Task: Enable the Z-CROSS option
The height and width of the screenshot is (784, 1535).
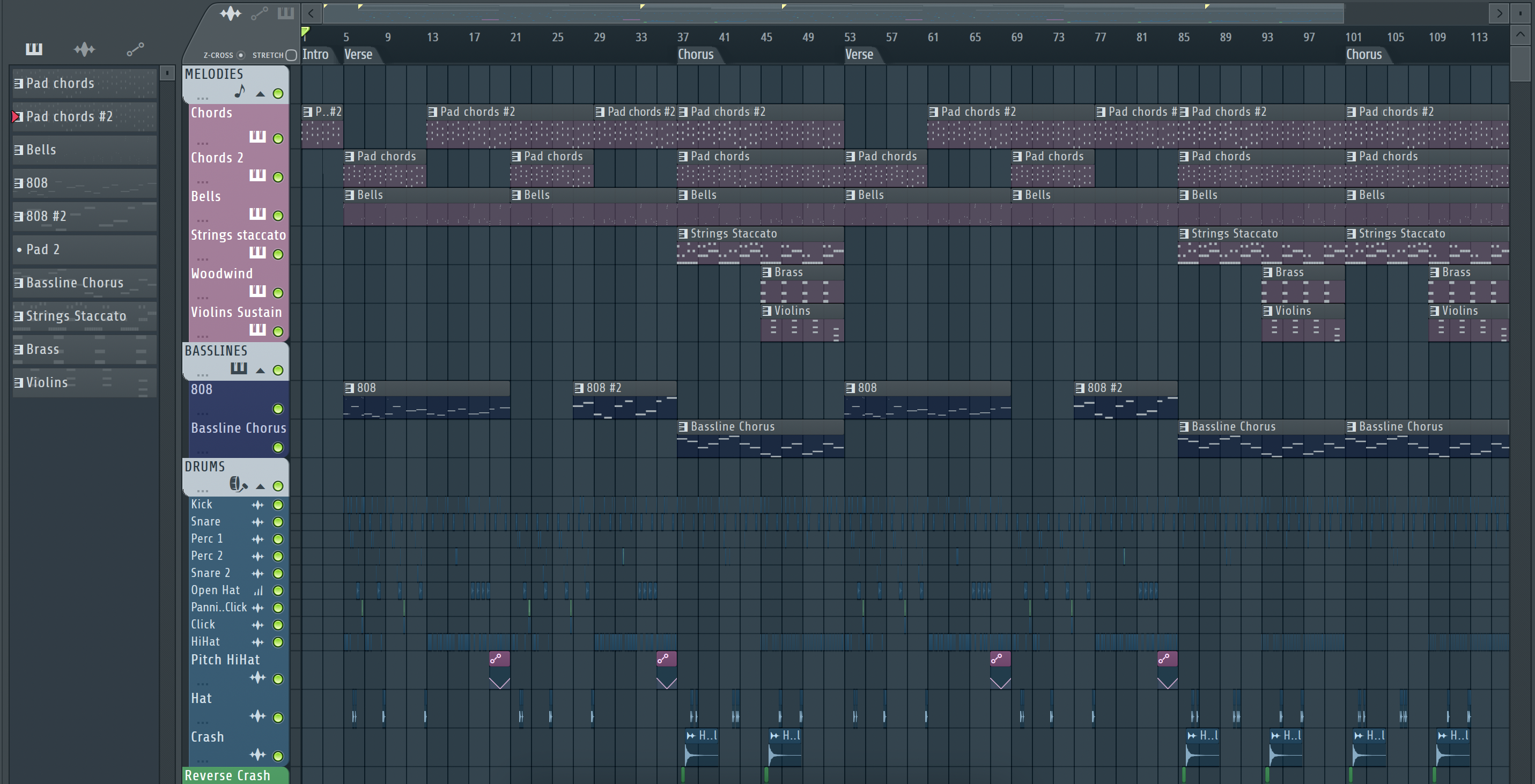Action: [241, 55]
